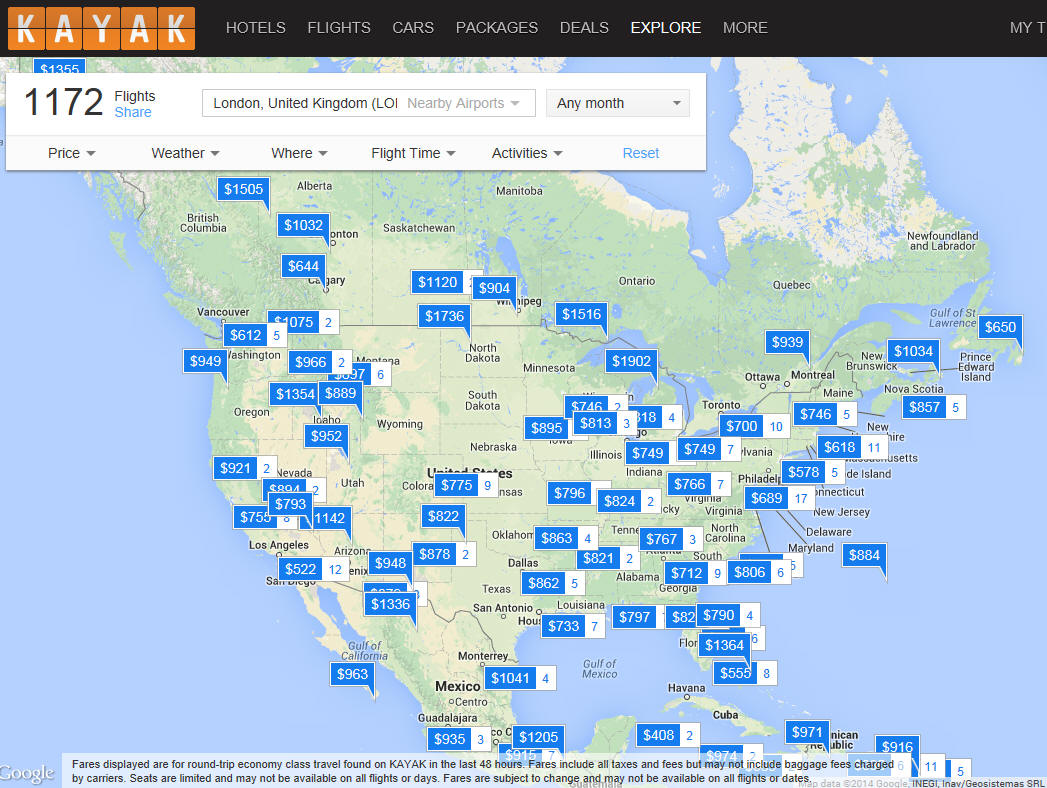Go to the CARS section
This screenshot has width=1047, height=788.
click(413, 27)
